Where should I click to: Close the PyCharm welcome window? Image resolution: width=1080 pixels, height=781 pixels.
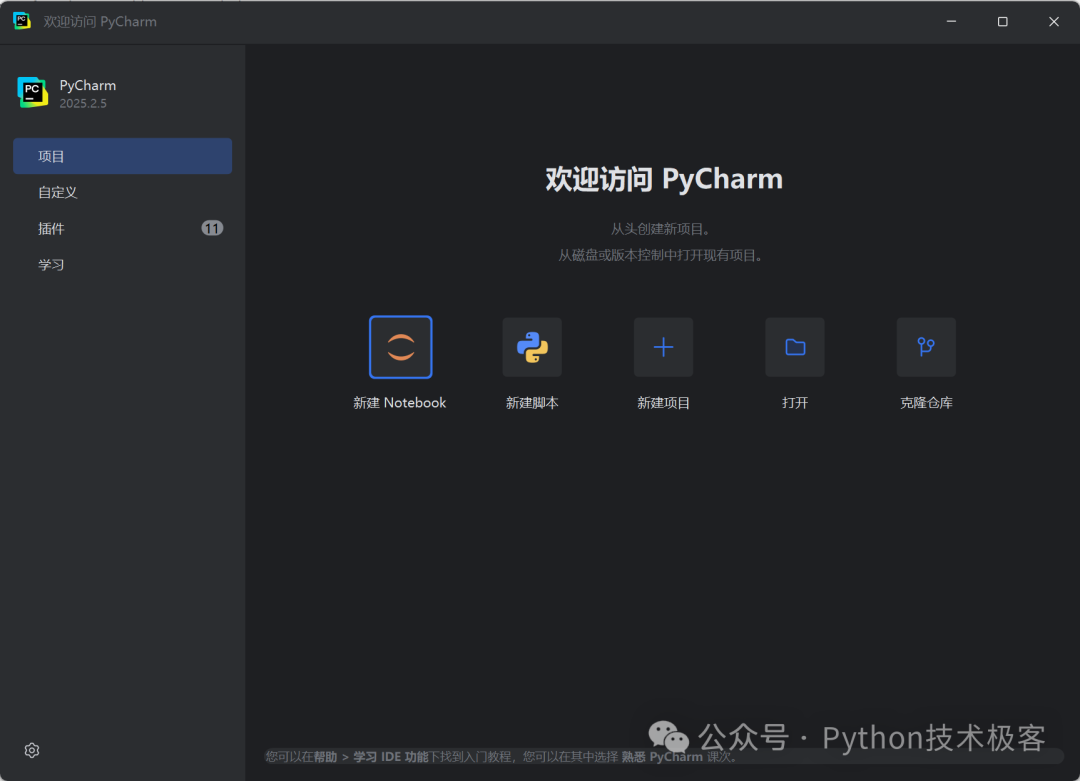pos(1054,21)
